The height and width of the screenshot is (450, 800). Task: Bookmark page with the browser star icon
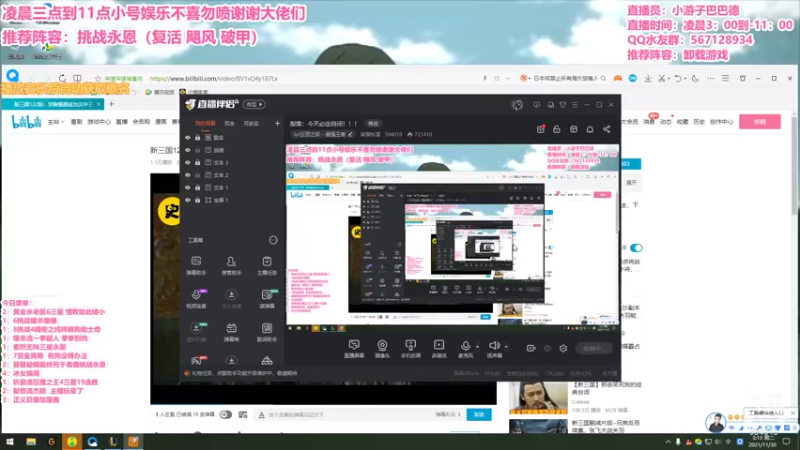click(97, 79)
